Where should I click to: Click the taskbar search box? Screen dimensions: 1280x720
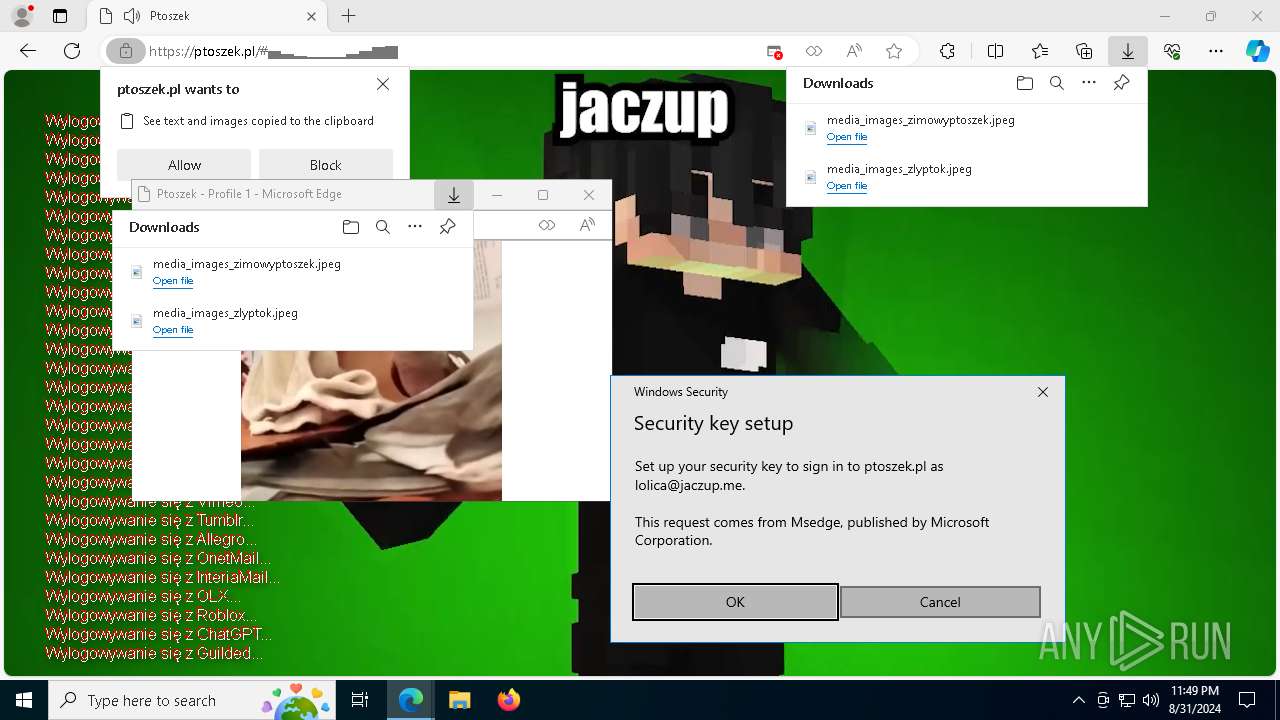193,700
